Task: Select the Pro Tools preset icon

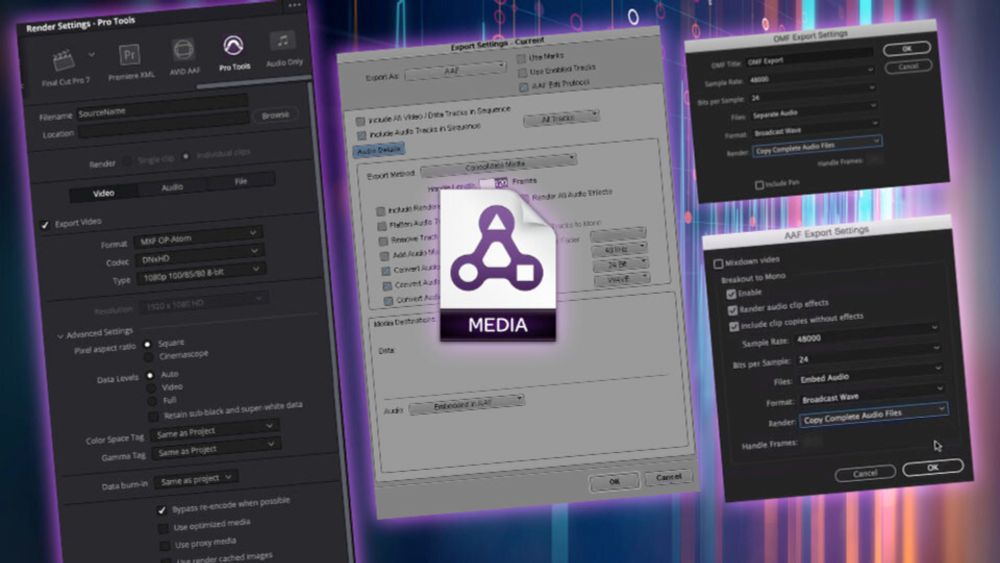Action: pos(233,45)
